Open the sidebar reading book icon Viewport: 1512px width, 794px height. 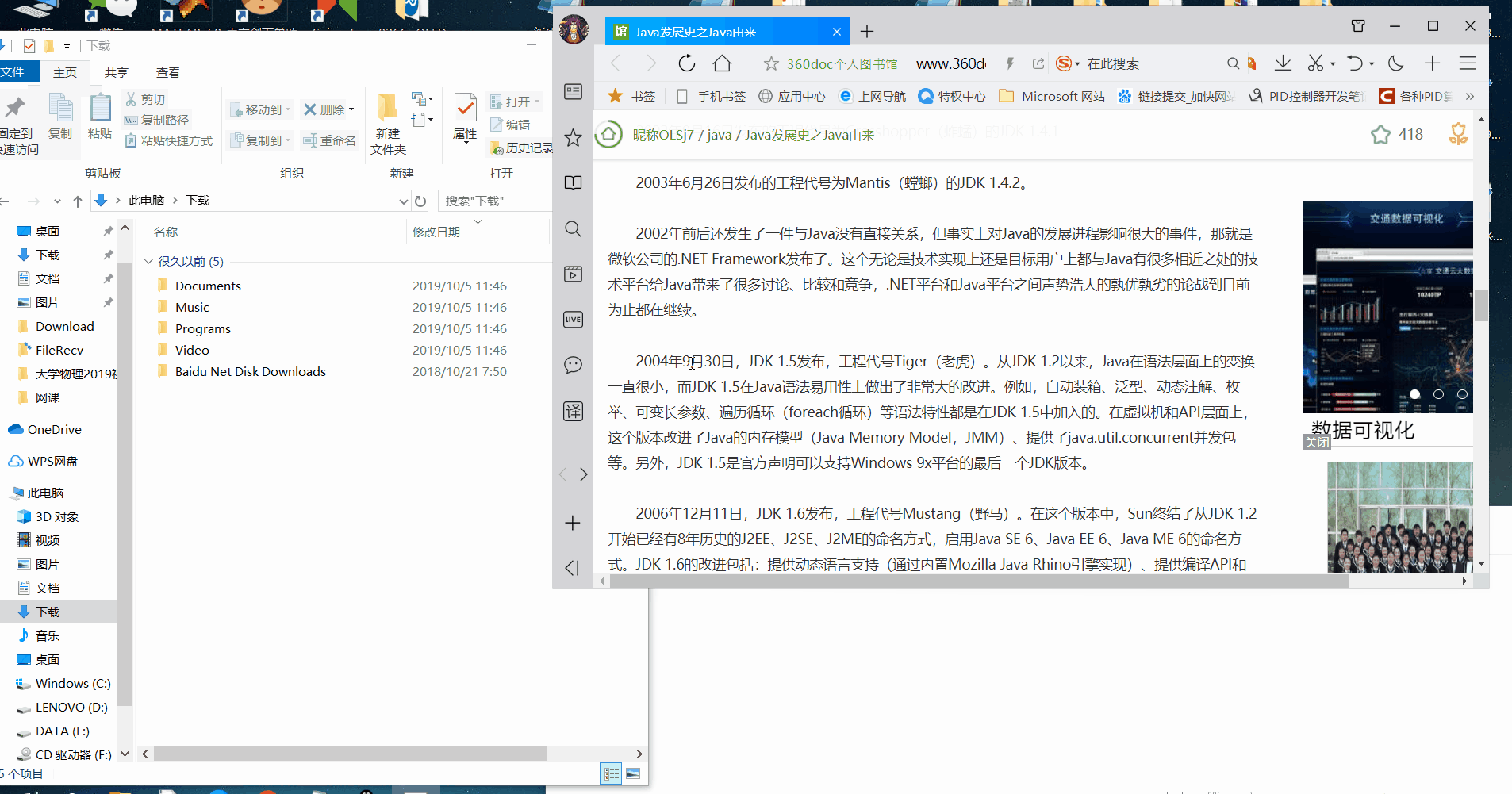[573, 183]
